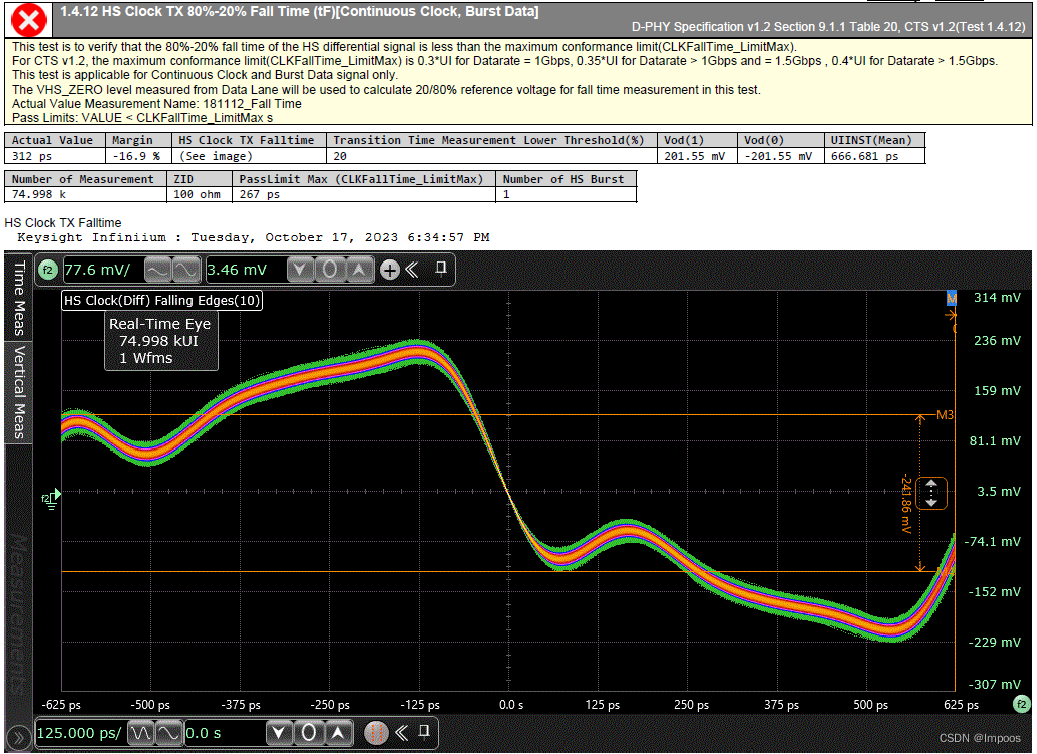Click the round timebase reference icon
The height and width of the screenshot is (754, 1037).
376,733
